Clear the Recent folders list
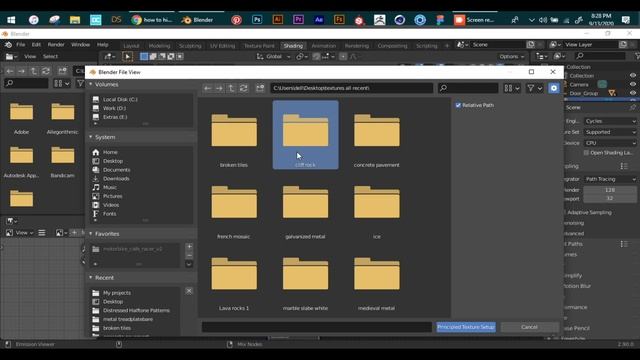The width and height of the screenshot is (640, 360). [x=189, y=291]
